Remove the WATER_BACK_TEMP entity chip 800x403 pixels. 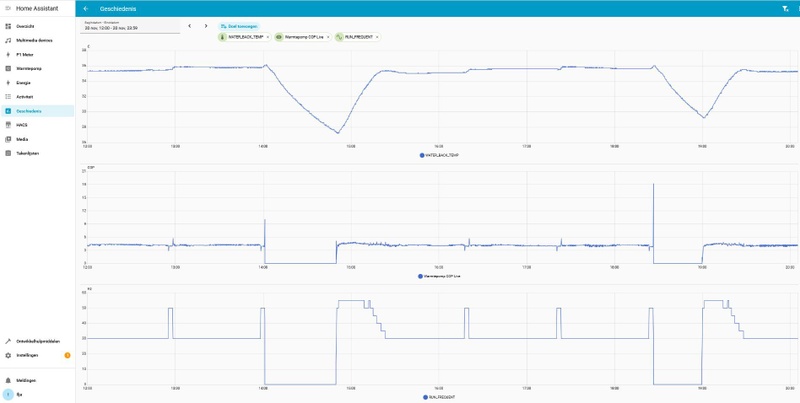click(x=268, y=37)
